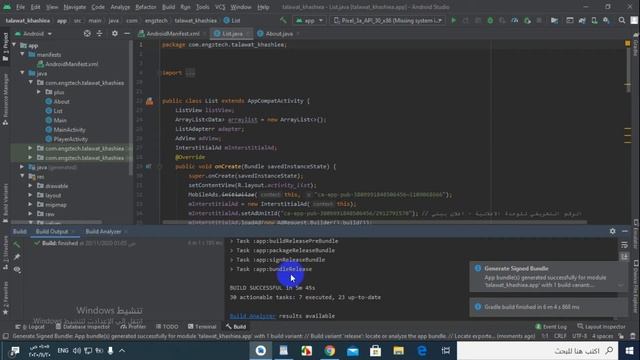Open Build panel settings gear
This screenshot has width=640, height=360.
coord(613,231)
